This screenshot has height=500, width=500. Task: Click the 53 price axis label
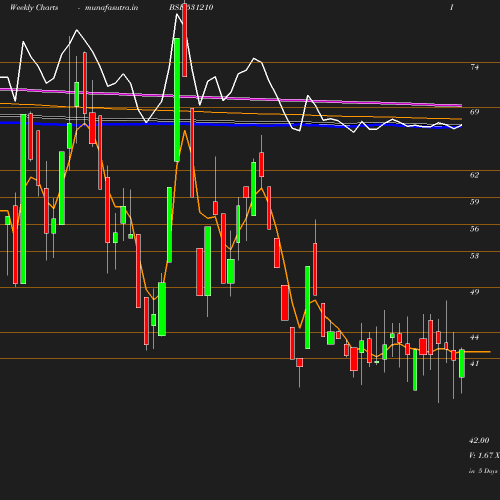point(475,256)
